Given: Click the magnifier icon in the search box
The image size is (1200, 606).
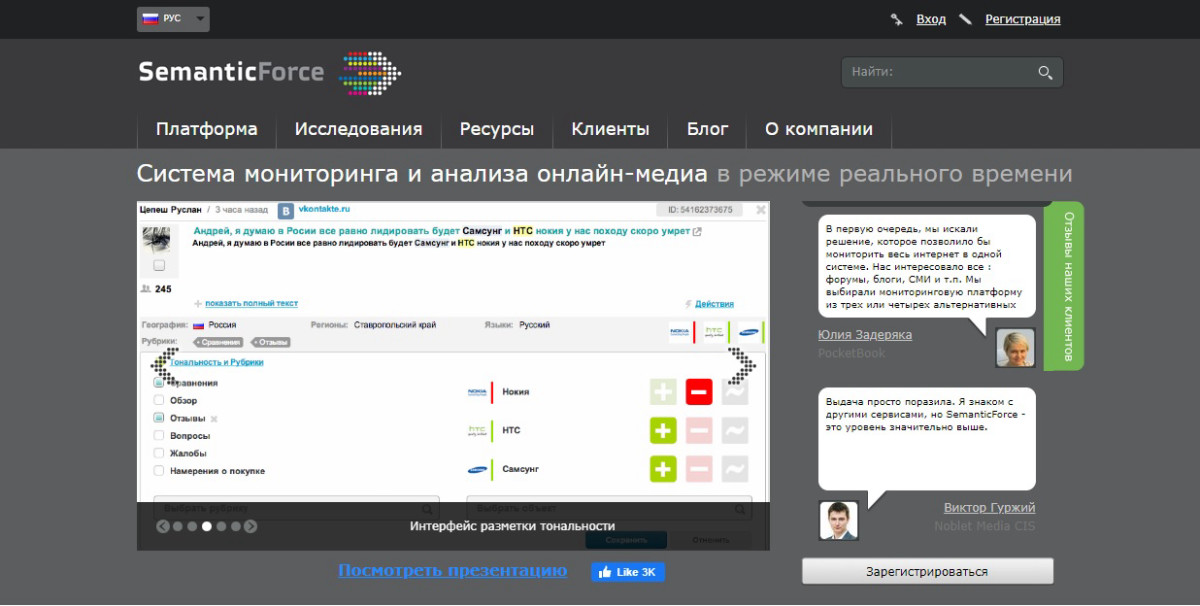Looking at the screenshot, I should tap(1045, 72).
